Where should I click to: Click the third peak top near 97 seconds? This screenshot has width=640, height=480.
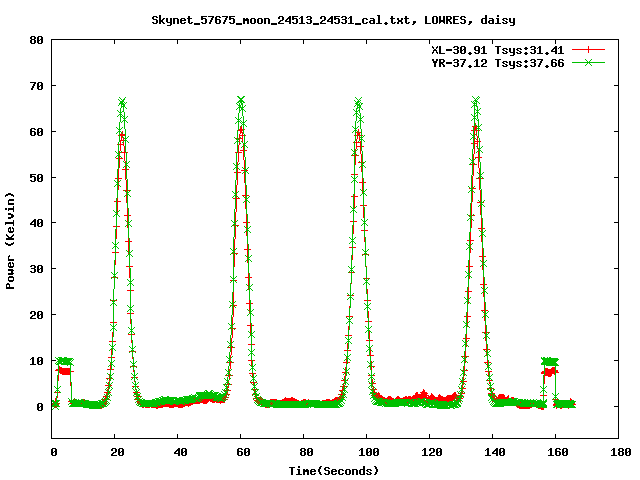pos(358,102)
